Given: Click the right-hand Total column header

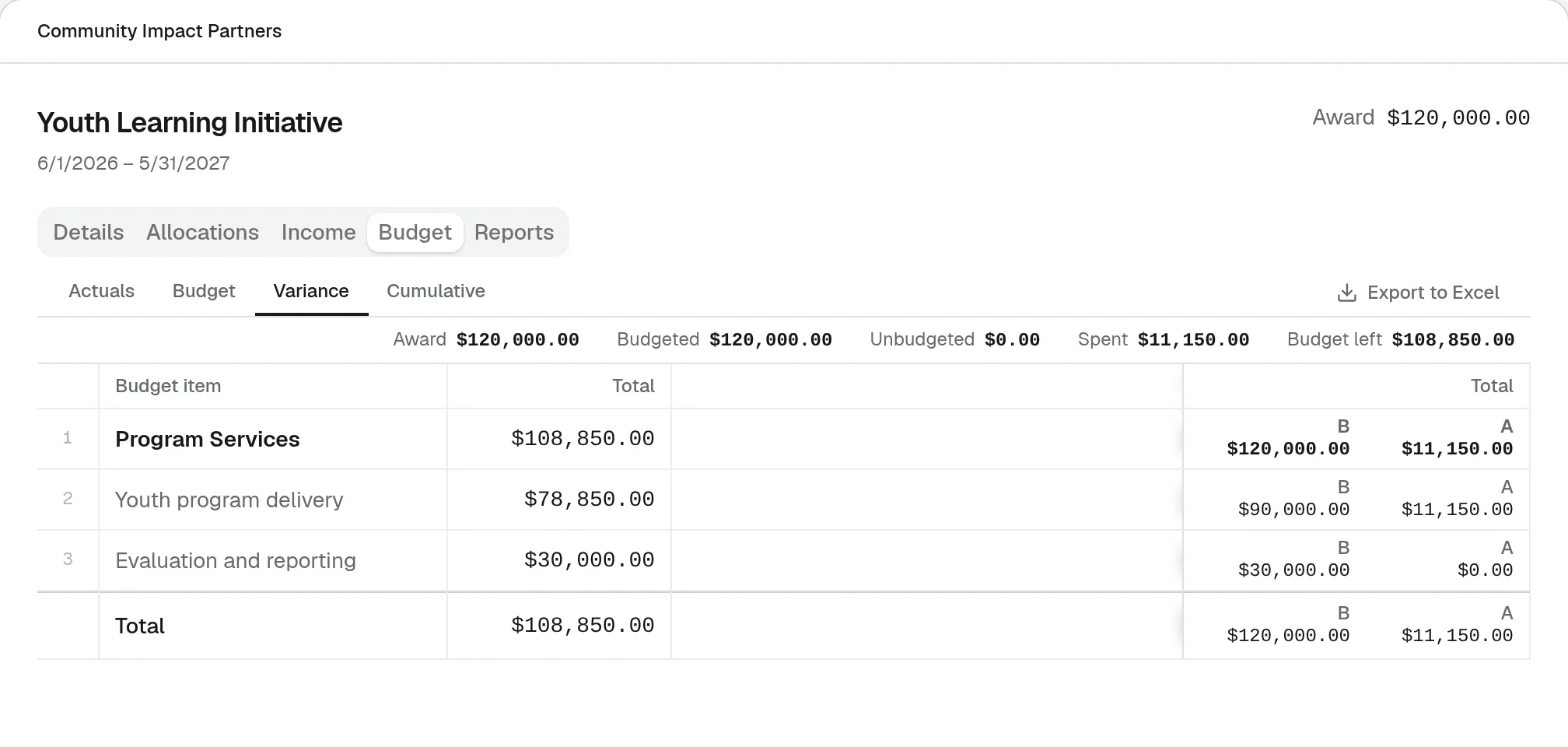Looking at the screenshot, I should (1492, 386).
